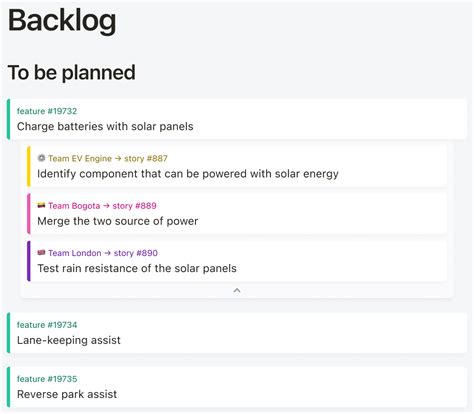This screenshot has height=414, width=474.
Task: Collapse the stories list with the up chevron
Action: 237,291
